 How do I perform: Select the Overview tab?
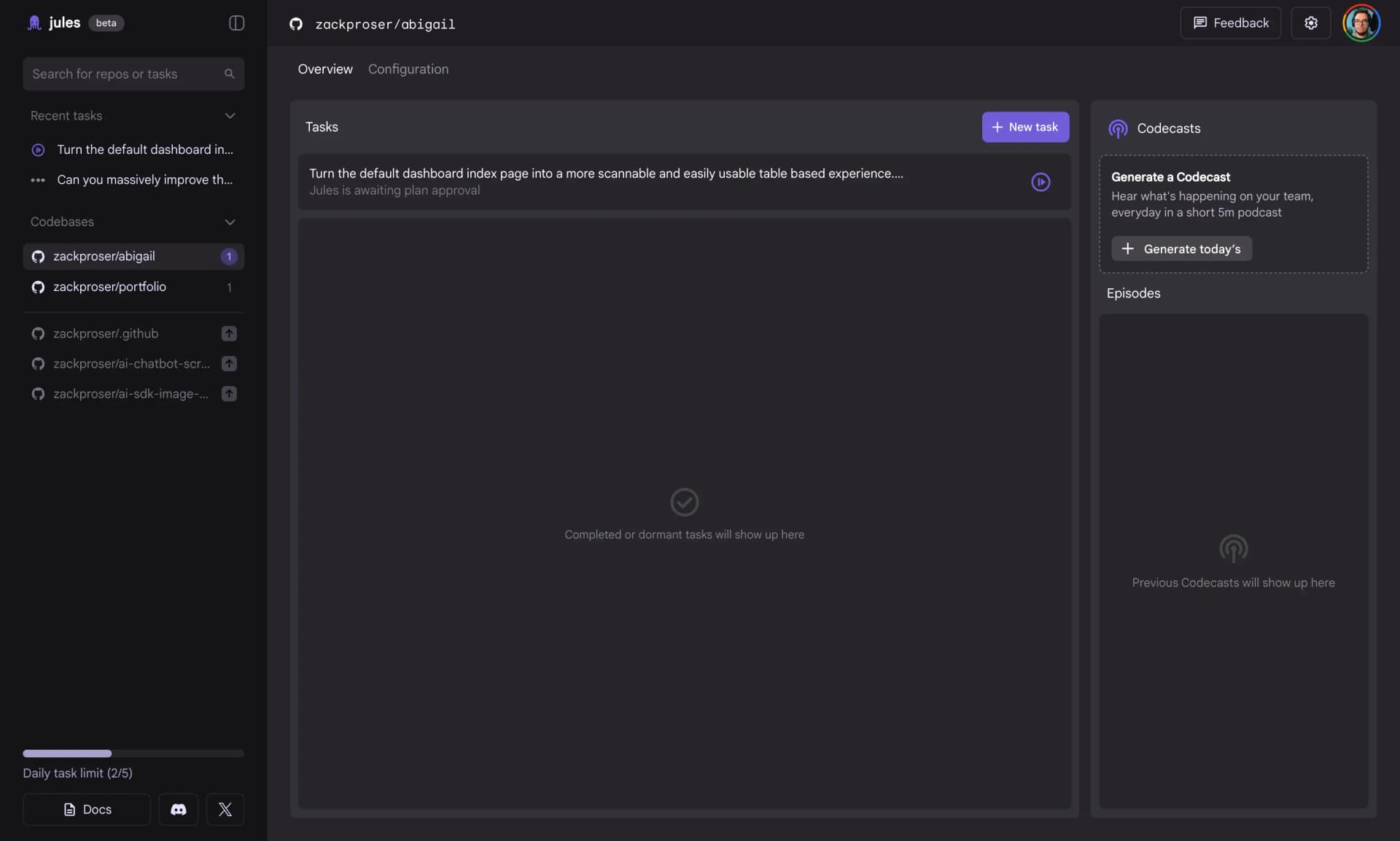tap(324, 69)
